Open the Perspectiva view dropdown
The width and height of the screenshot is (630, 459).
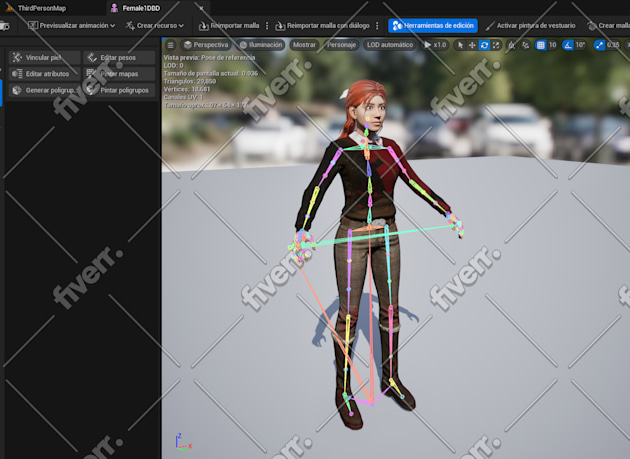point(206,45)
